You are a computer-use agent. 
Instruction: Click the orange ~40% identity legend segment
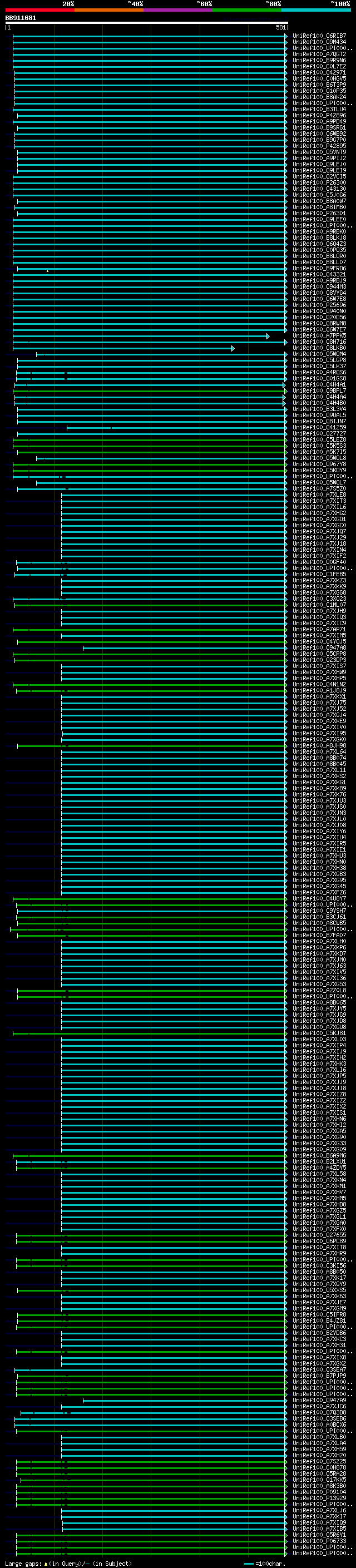tap(109, 10)
